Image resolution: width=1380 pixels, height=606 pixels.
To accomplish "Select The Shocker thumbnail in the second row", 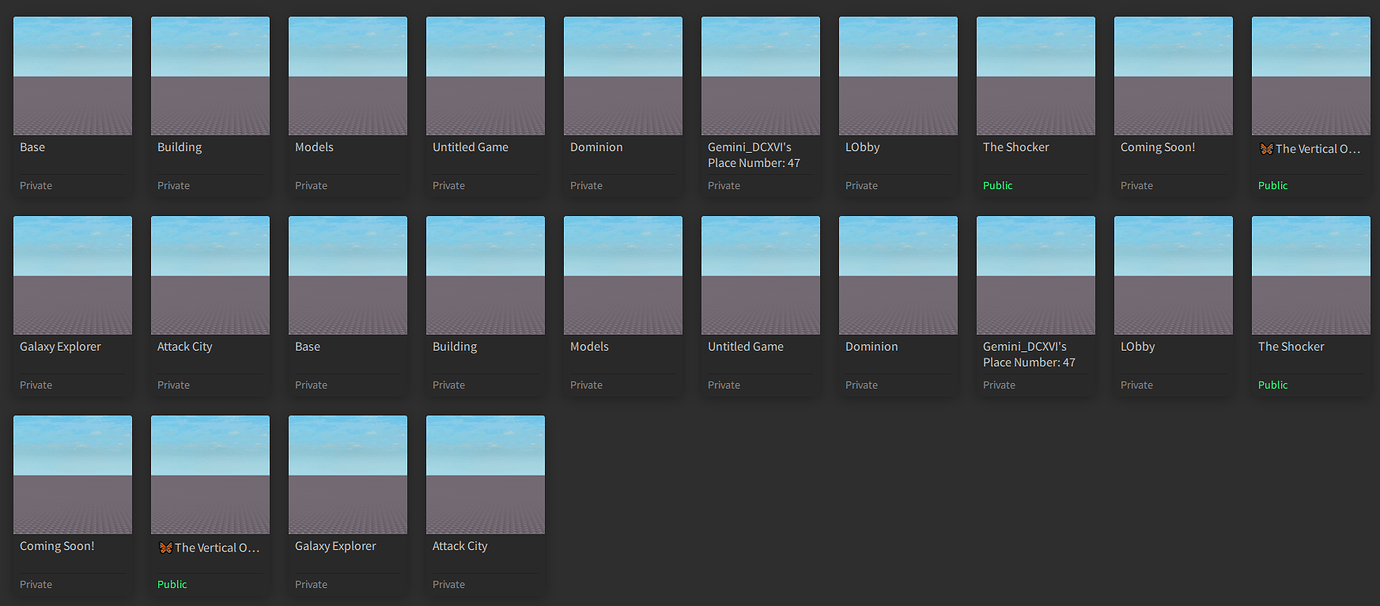I will point(1310,274).
